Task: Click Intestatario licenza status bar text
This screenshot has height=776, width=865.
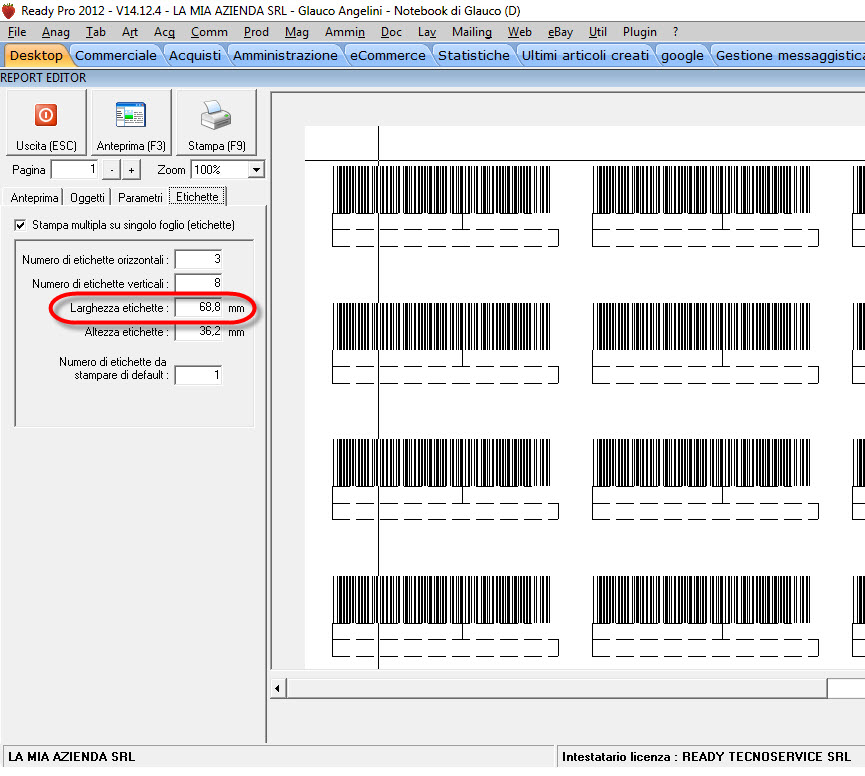Action: (x=706, y=757)
